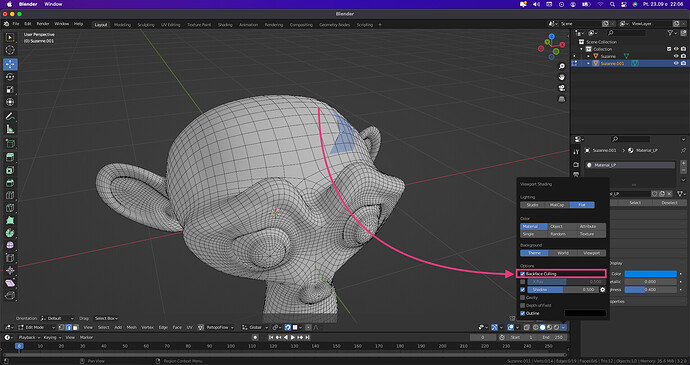Adjust the Shadow intensity slider
This screenshot has height=365, width=690.
pos(563,290)
